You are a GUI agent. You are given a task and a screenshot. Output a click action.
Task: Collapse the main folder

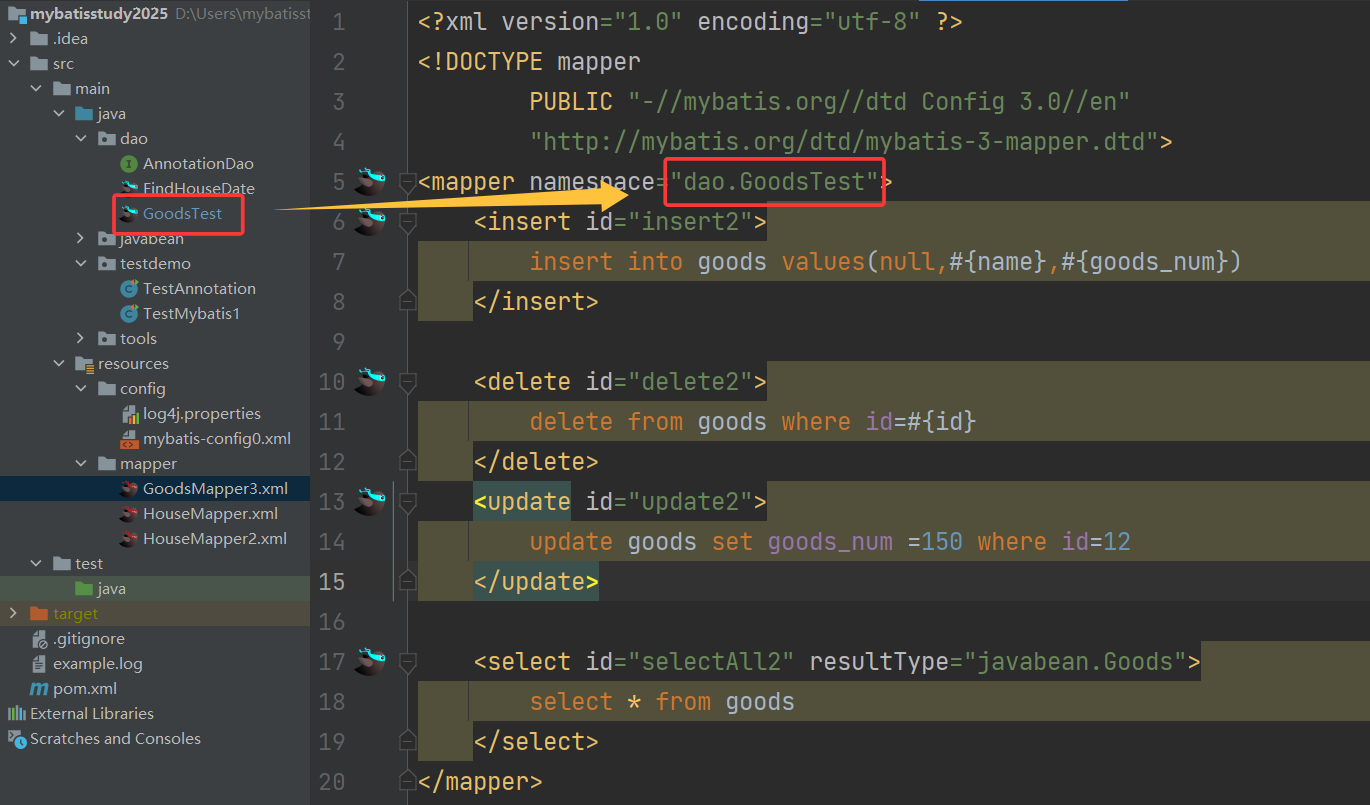[x=36, y=88]
